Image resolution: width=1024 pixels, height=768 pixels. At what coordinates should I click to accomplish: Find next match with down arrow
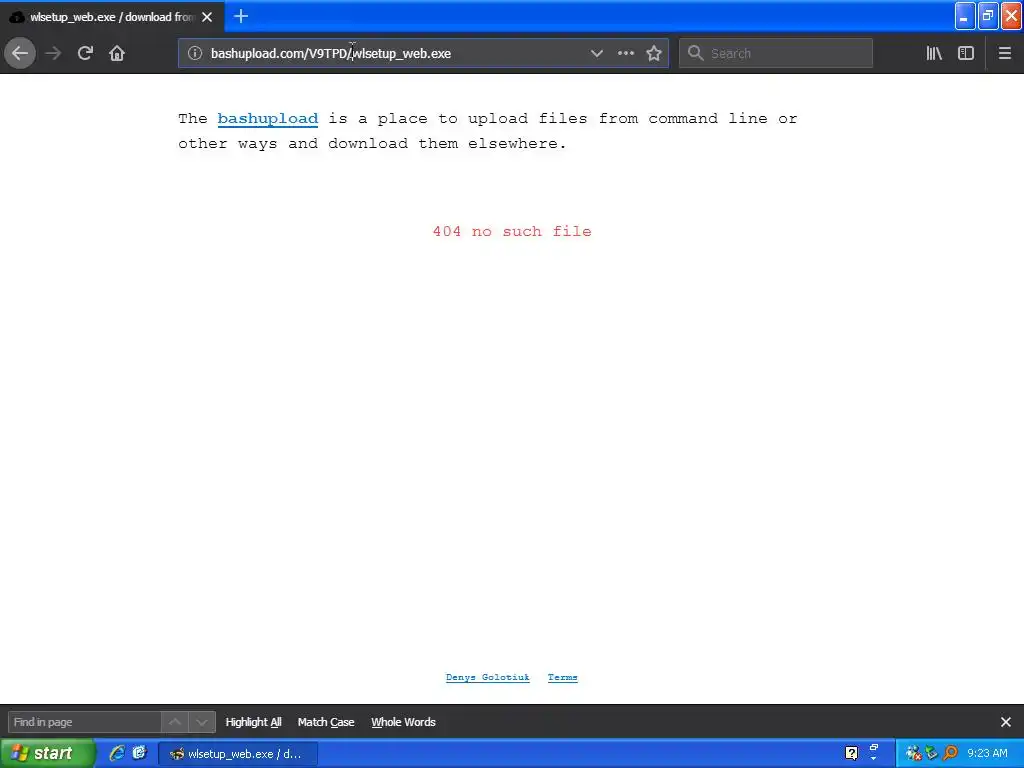pyautogui.click(x=202, y=722)
